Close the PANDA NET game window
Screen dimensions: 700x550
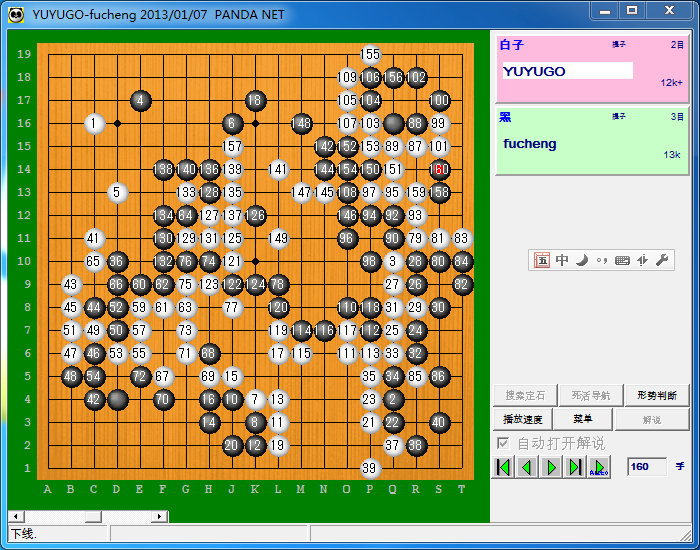(x=669, y=11)
